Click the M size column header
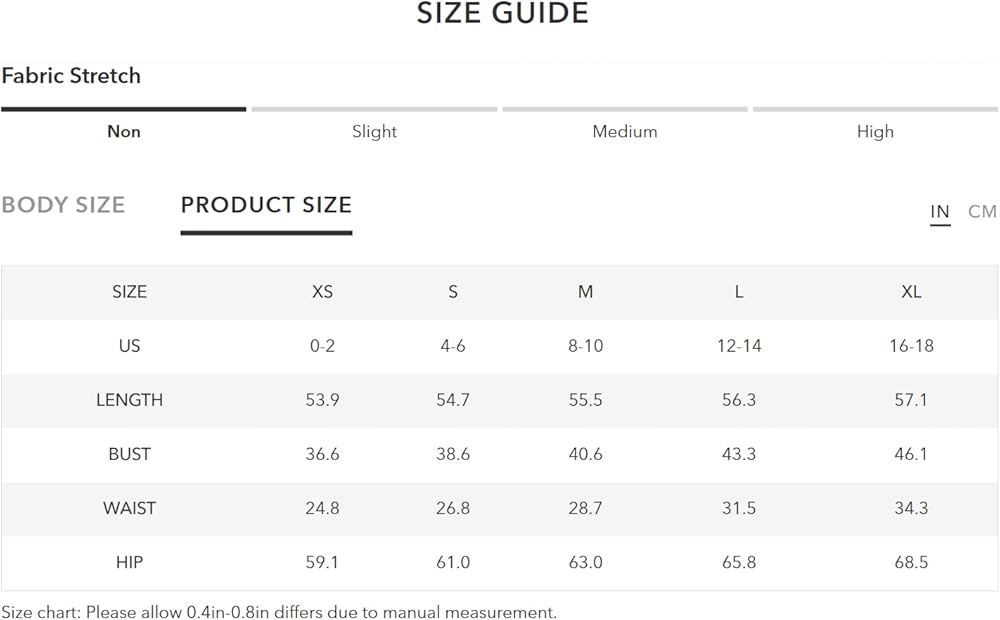1000x620 pixels. [x=585, y=292]
